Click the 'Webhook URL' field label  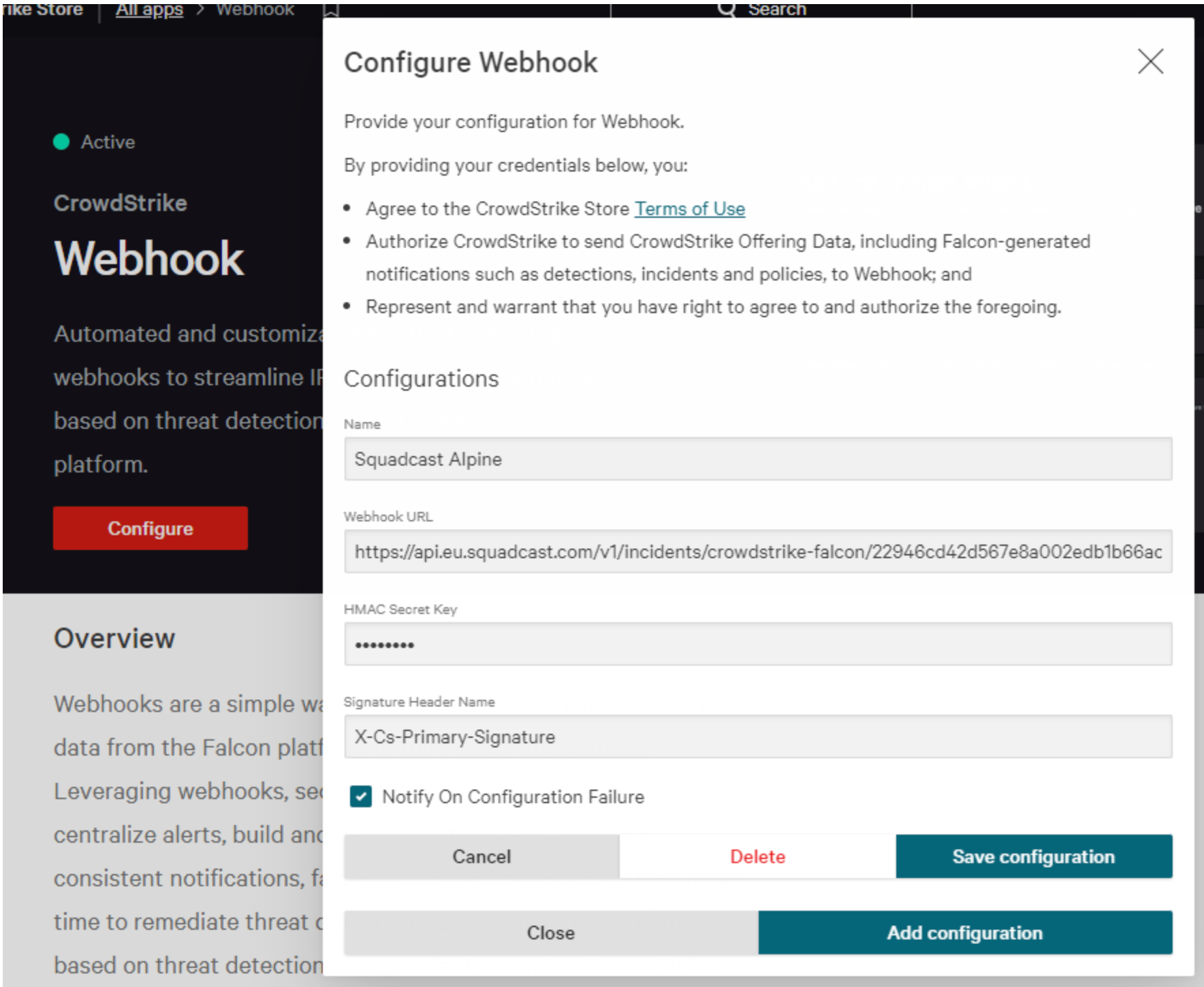[388, 517]
